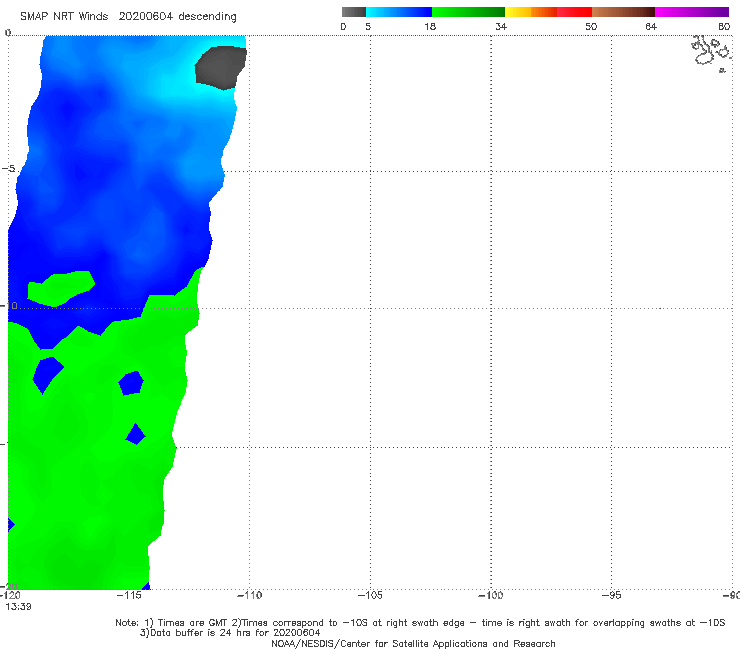The width and height of the screenshot is (740, 650).
Task: Click the swath time stamp "13:39"
Action: (x=18, y=607)
